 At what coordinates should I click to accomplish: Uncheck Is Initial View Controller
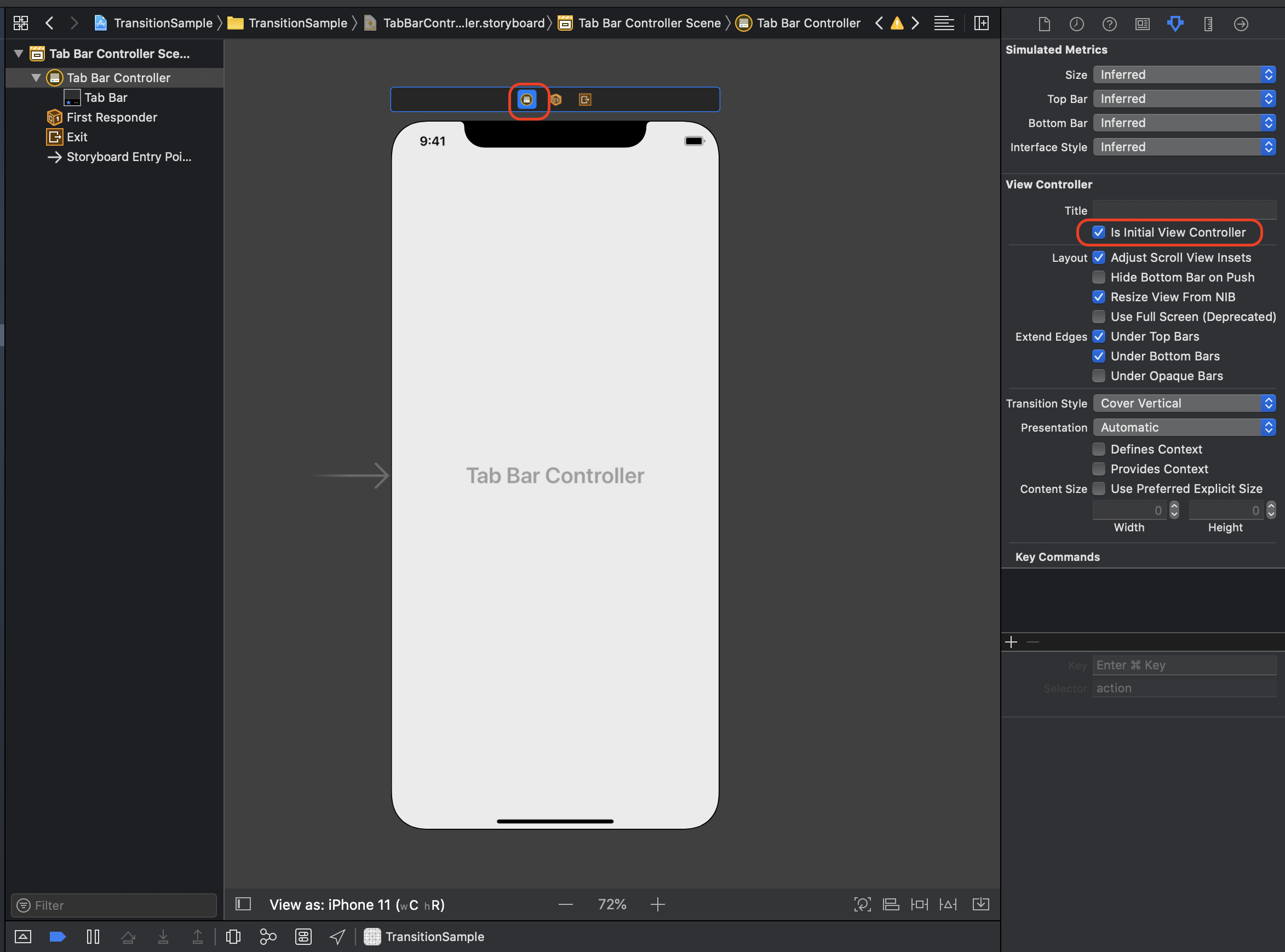click(1098, 232)
